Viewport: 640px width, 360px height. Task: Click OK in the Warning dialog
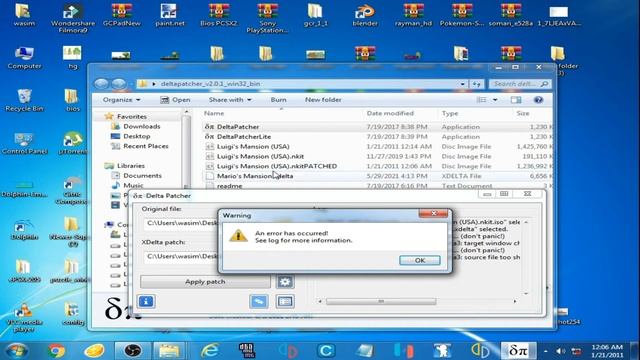pos(420,260)
